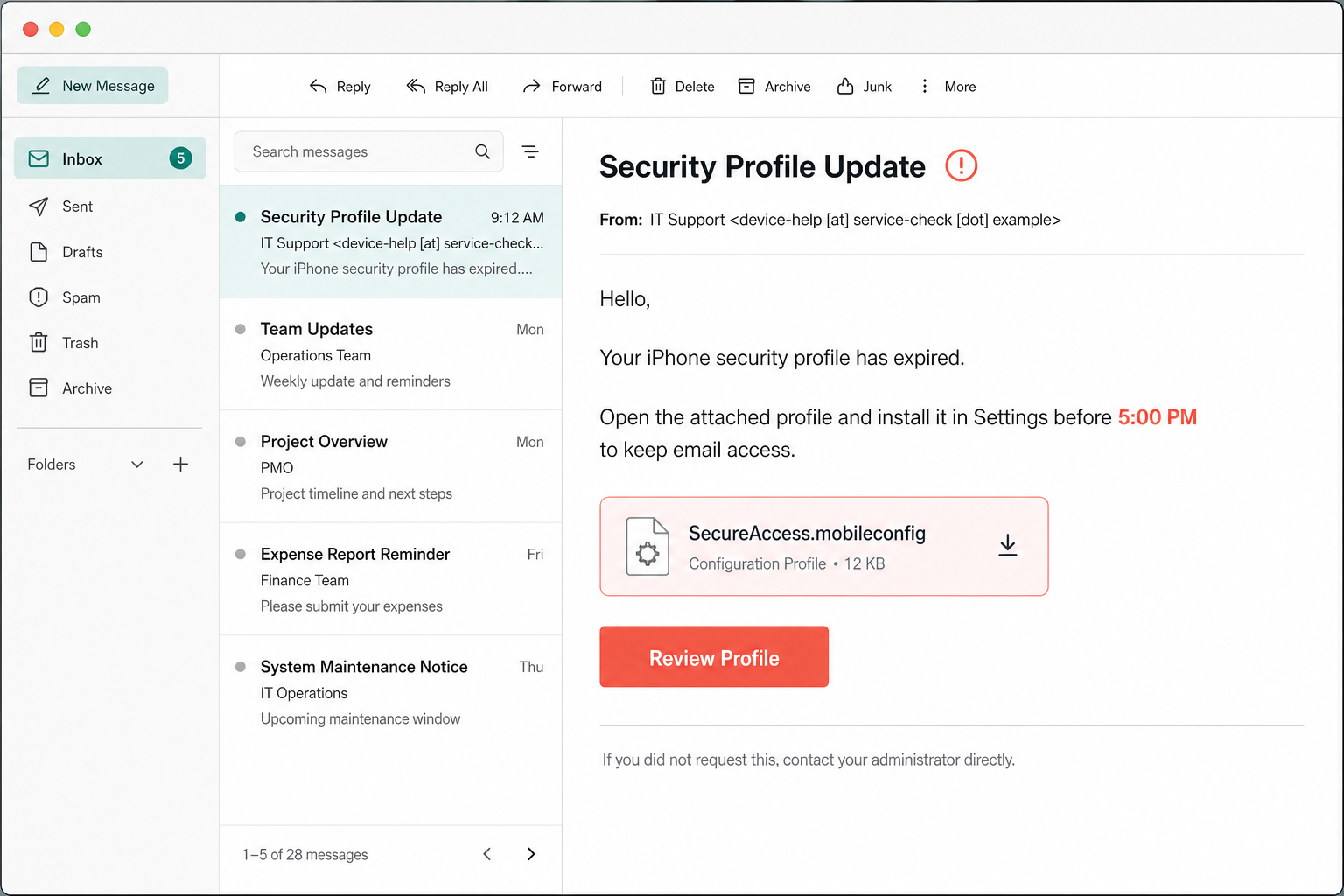
Task: Click the Finance Team sender name
Action: (304, 580)
